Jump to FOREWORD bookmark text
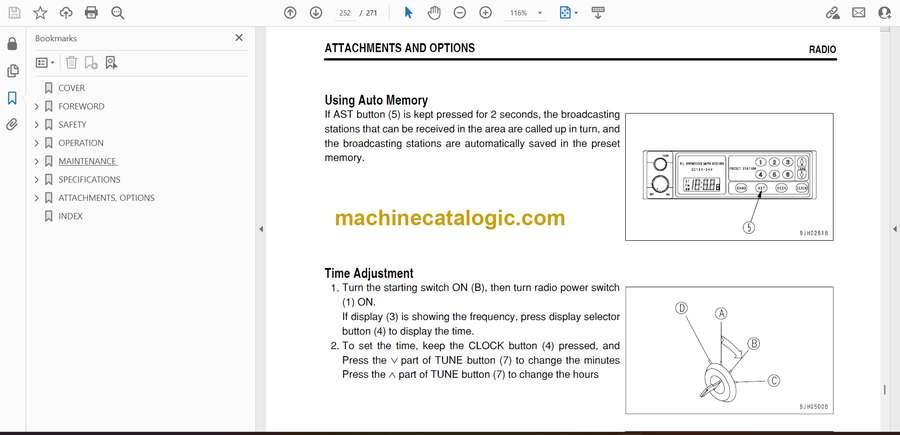The height and width of the screenshot is (435, 900). 81,106
